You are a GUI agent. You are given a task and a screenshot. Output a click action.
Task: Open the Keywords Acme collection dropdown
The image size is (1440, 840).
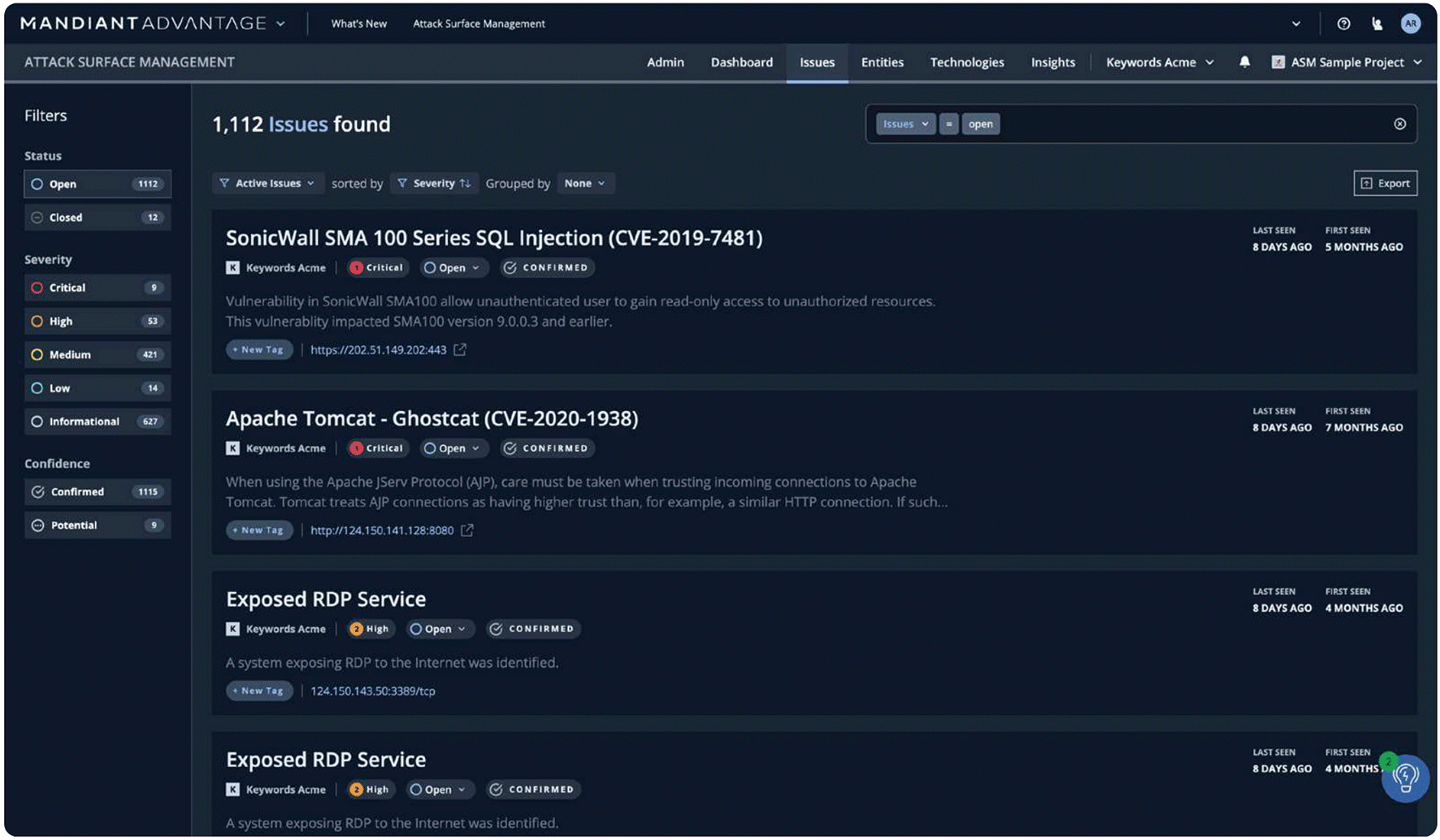pyautogui.click(x=1160, y=62)
